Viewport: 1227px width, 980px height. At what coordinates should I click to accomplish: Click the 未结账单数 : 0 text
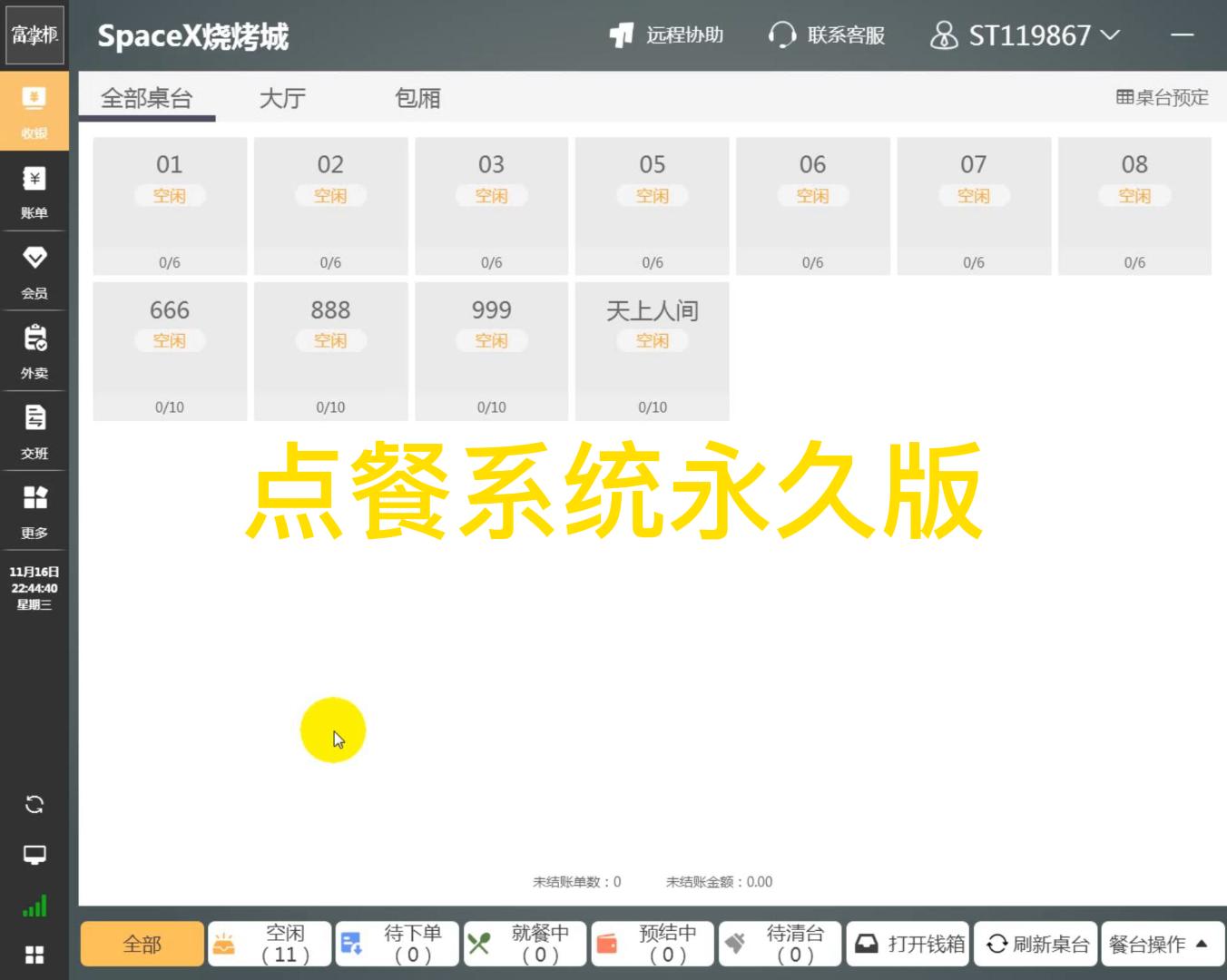click(577, 881)
